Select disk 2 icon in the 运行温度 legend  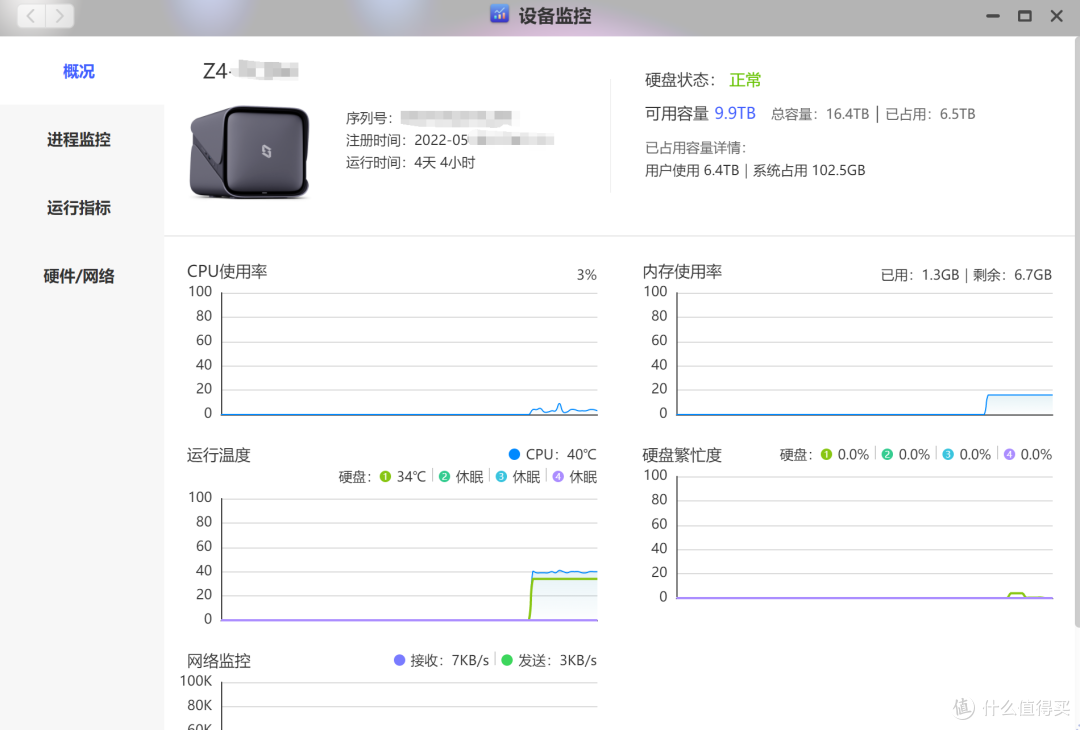[444, 477]
